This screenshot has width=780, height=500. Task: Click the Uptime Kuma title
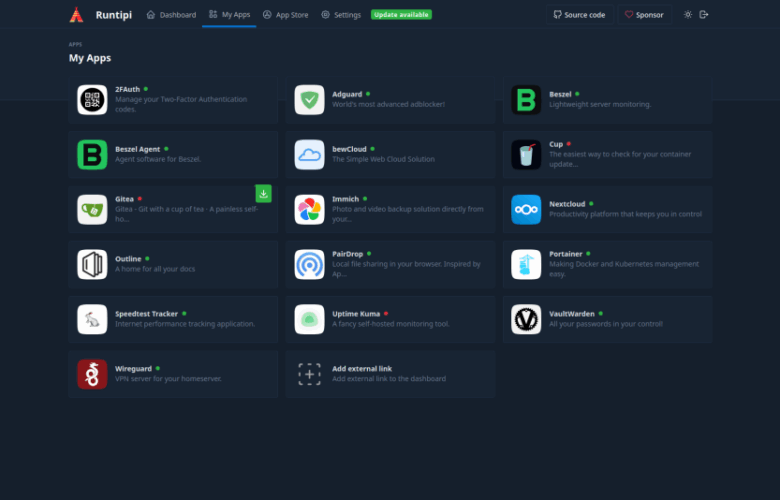(x=356, y=313)
